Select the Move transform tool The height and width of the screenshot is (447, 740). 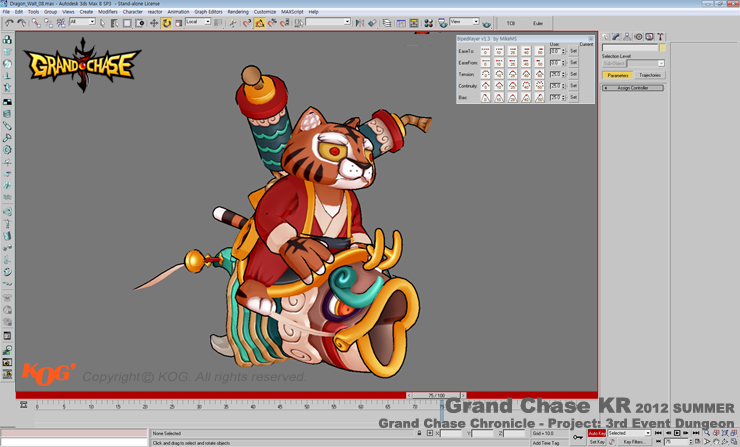[154, 22]
